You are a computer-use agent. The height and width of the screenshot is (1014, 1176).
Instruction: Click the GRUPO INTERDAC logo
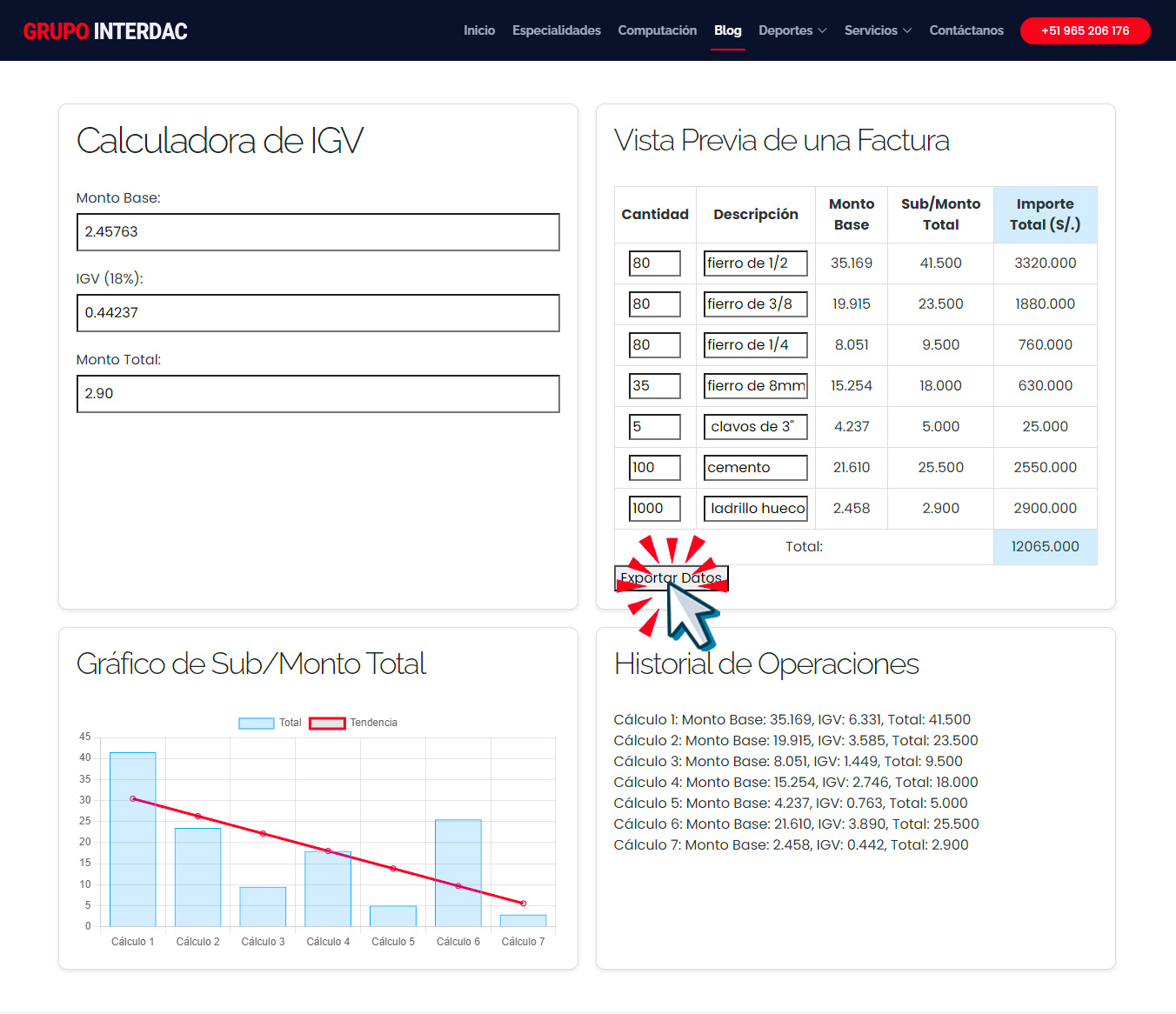coord(105,30)
